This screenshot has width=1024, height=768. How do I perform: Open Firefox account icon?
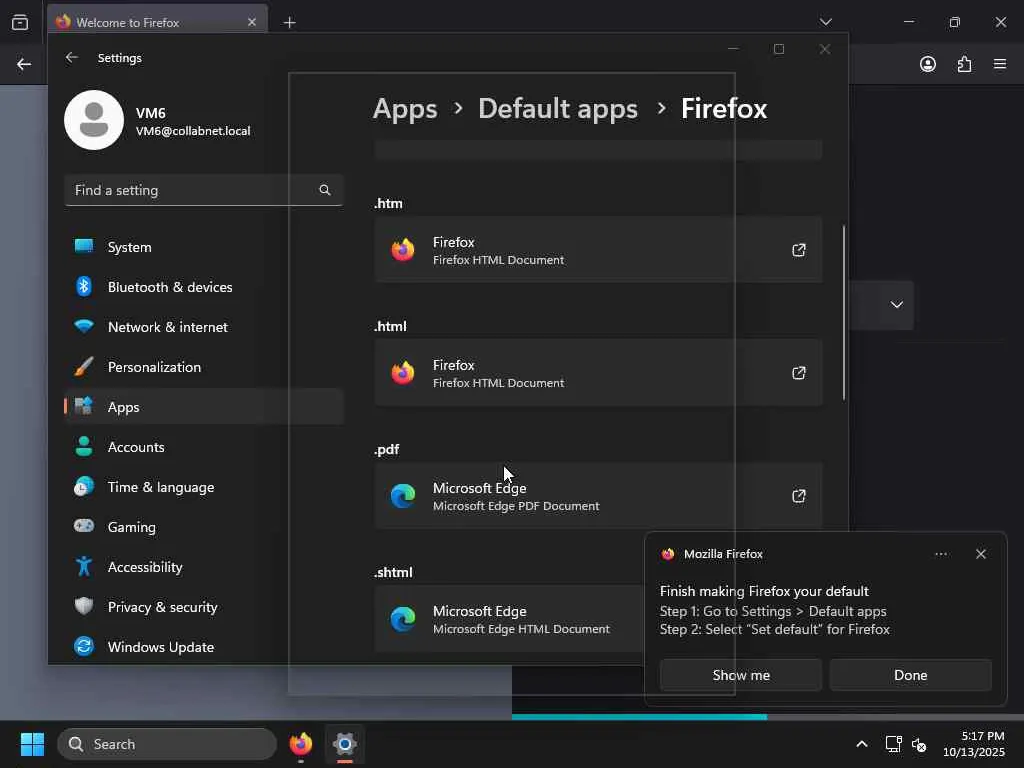(x=928, y=64)
